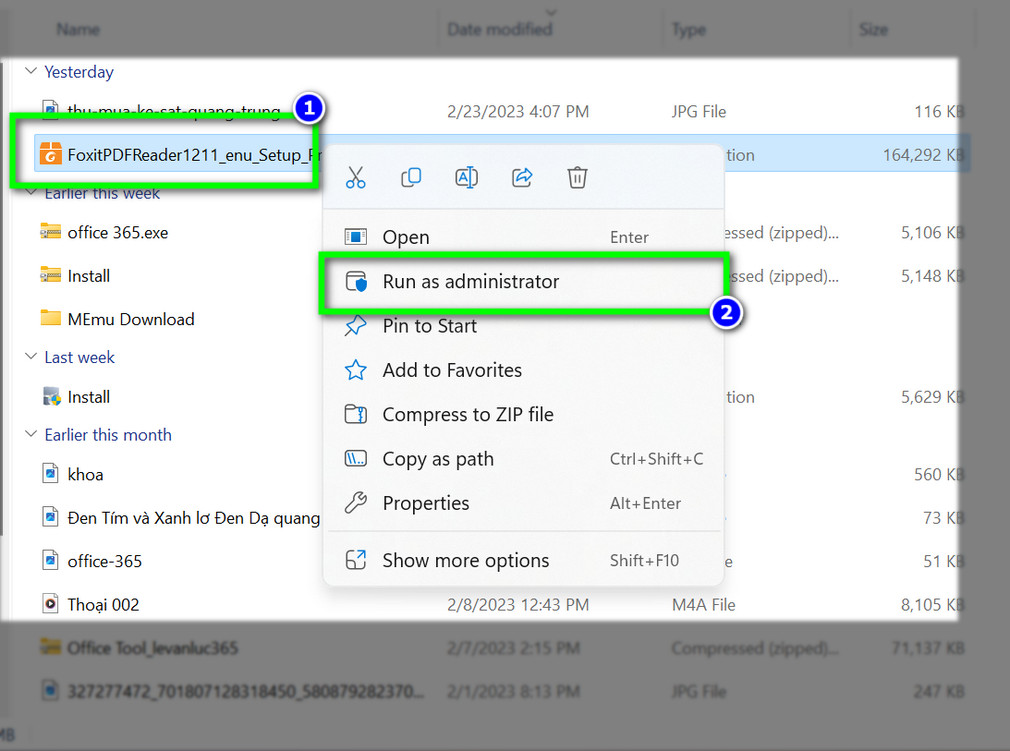The height and width of the screenshot is (751, 1010).
Task: Click Show more options
Action: tap(523, 560)
